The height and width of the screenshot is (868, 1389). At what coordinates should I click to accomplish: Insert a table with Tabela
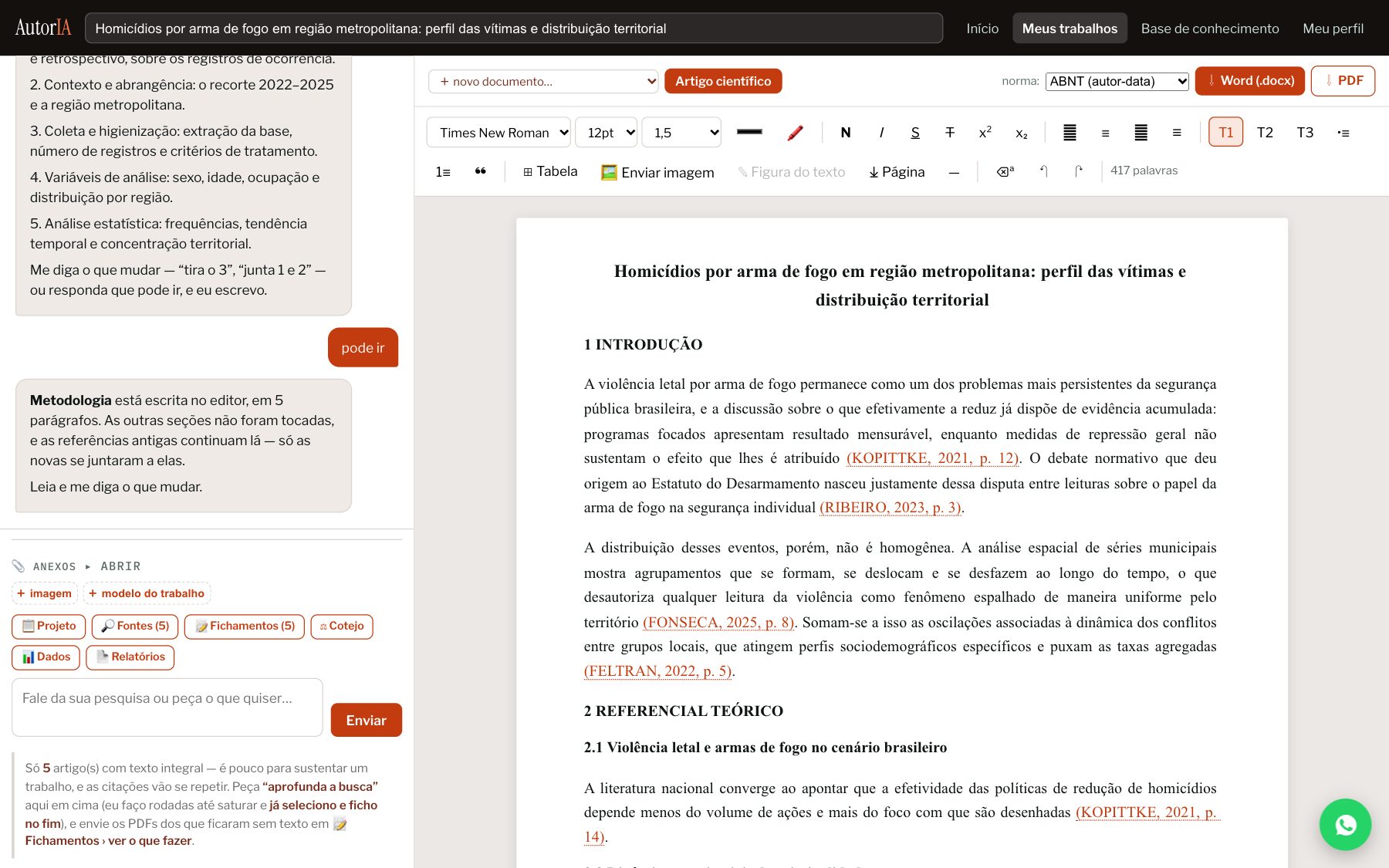[x=550, y=171]
